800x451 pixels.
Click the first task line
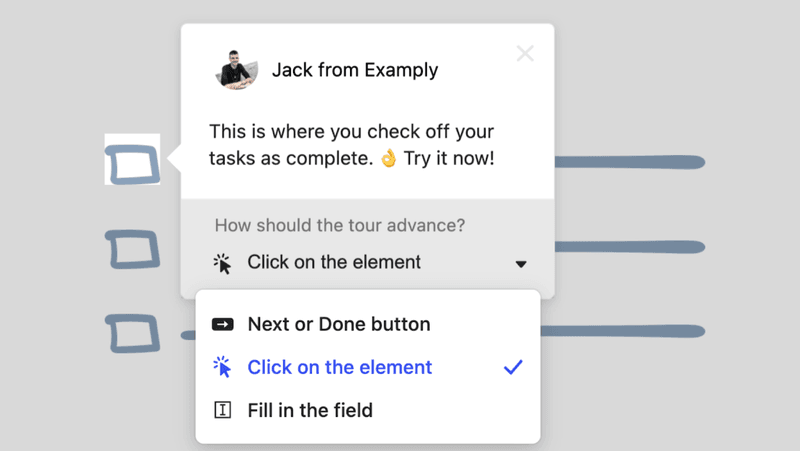coord(630,162)
